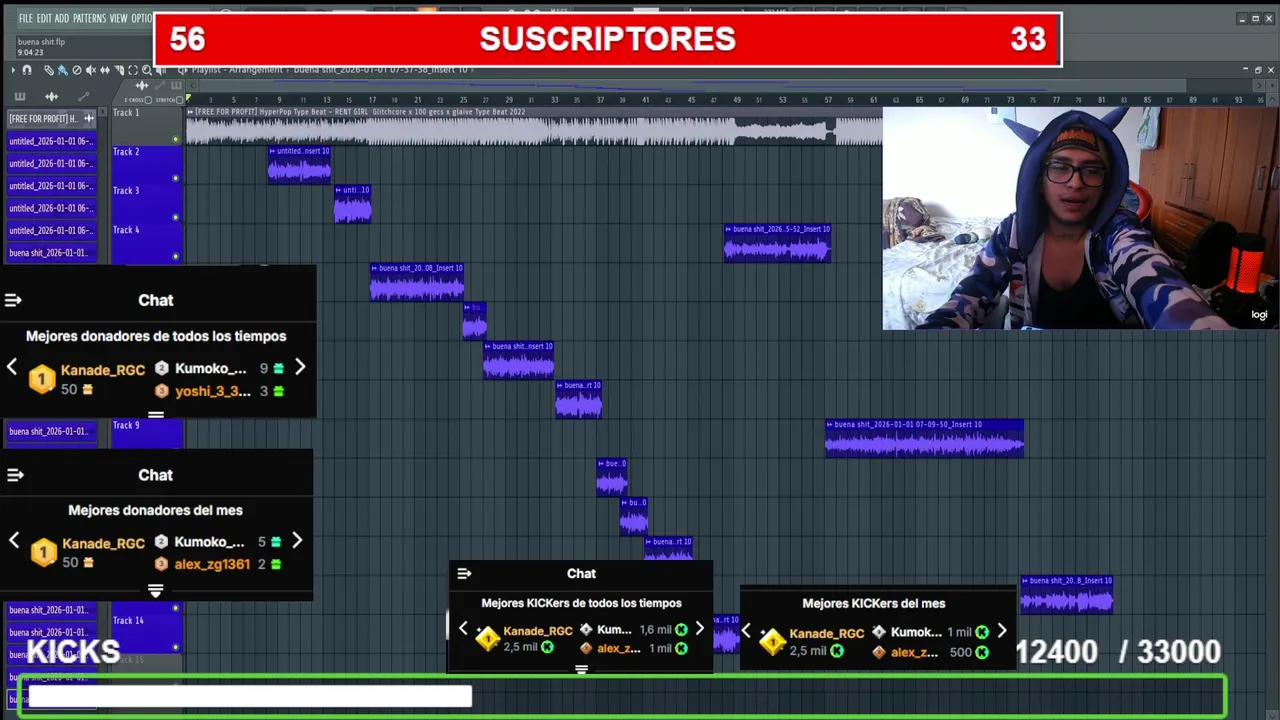
Task: Next page of all-time KICKers widget
Action: 700,629
